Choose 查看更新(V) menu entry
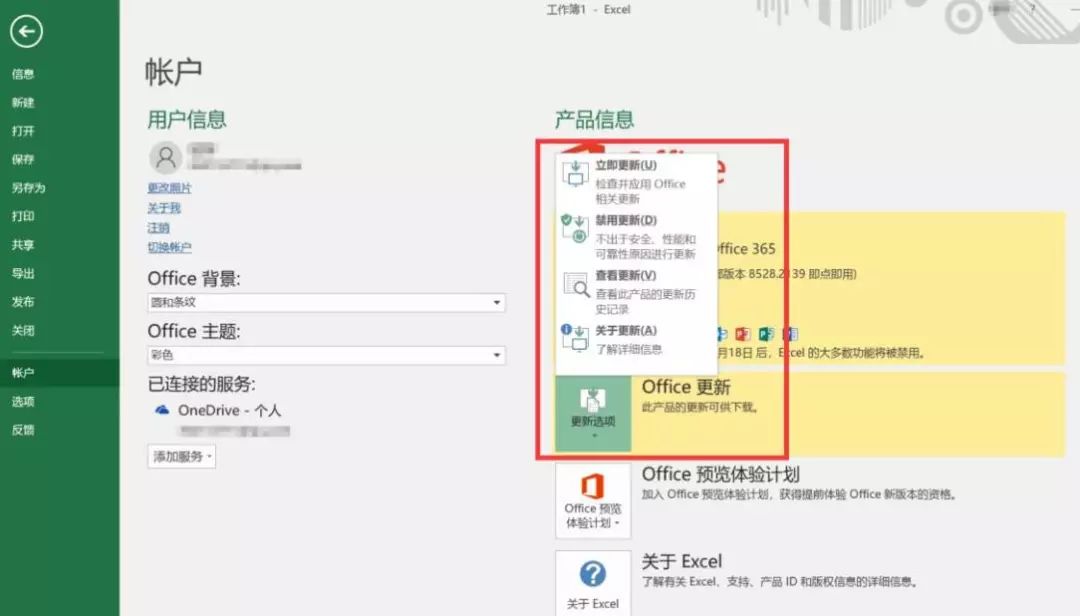 tap(636, 291)
